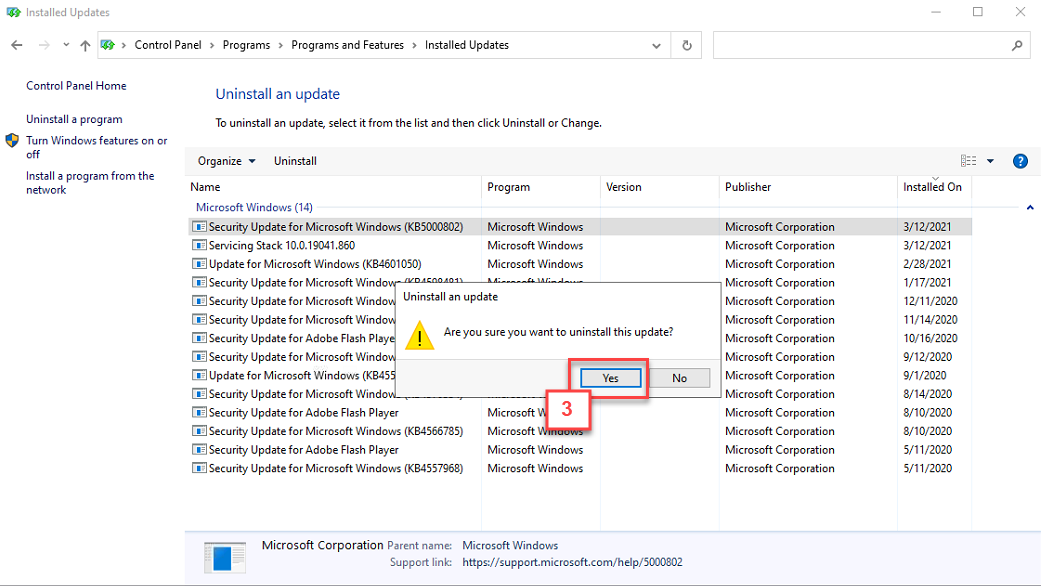
Task: Select the 8/10/2020 Adobe Flash Player update
Action: click(580, 413)
